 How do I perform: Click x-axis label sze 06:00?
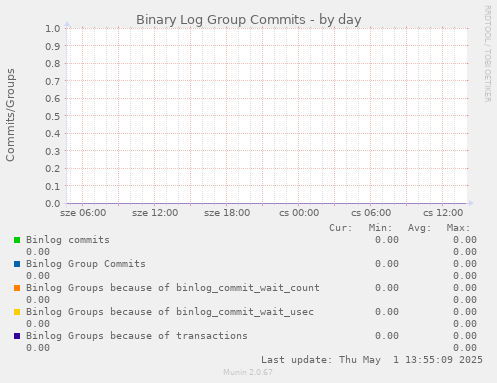point(83,213)
